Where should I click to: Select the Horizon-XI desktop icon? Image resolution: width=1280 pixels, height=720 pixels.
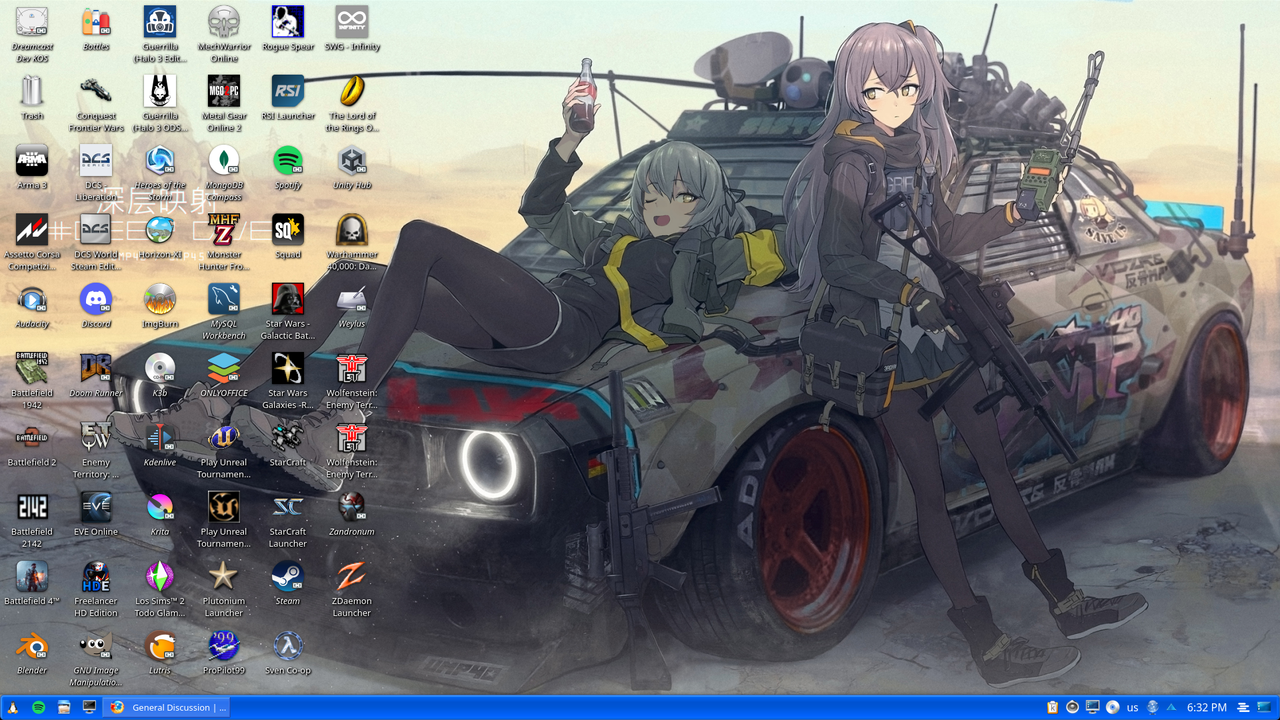tap(160, 229)
